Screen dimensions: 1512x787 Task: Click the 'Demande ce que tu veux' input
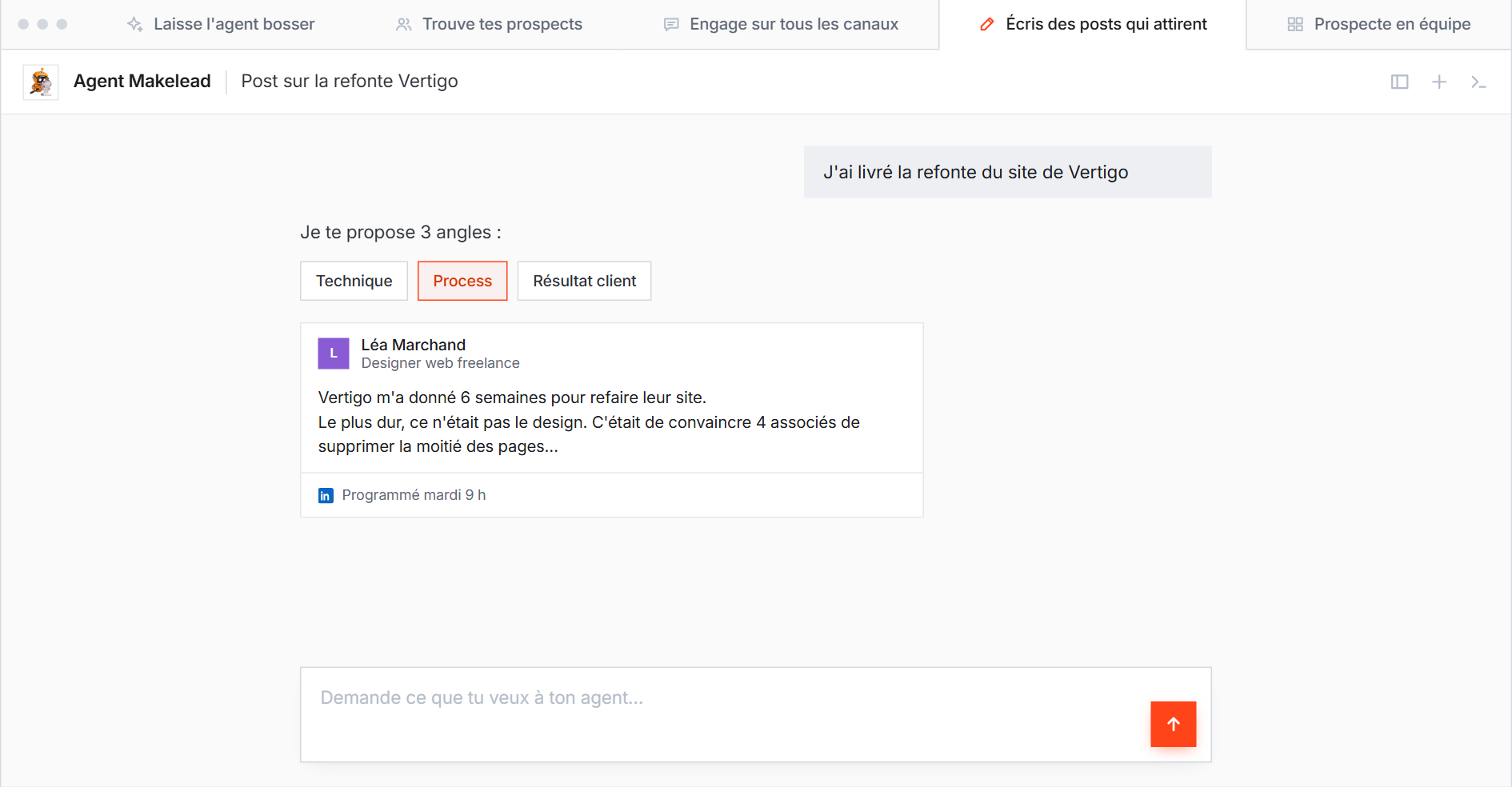[755, 714]
